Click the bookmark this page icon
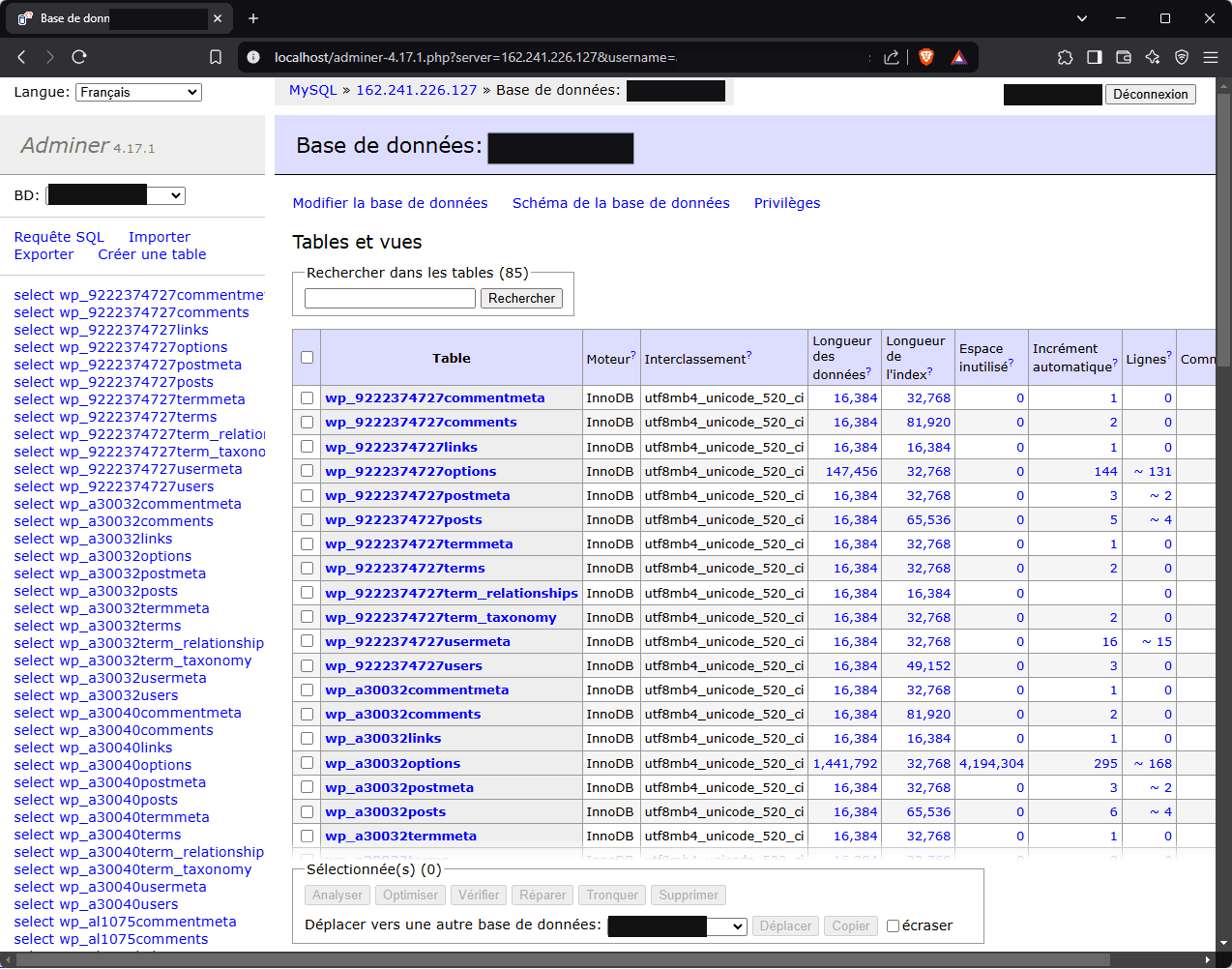The height and width of the screenshot is (969, 1232). pyautogui.click(x=216, y=57)
